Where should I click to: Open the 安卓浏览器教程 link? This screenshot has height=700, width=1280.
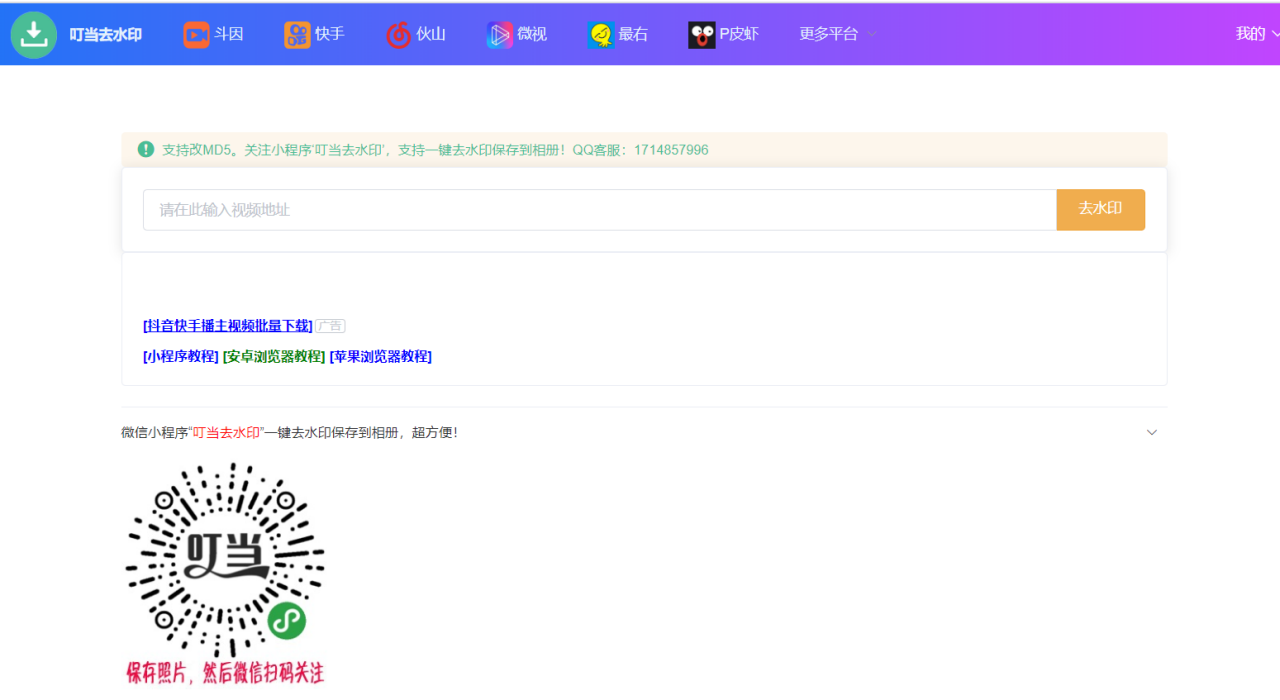tap(270, 357)
